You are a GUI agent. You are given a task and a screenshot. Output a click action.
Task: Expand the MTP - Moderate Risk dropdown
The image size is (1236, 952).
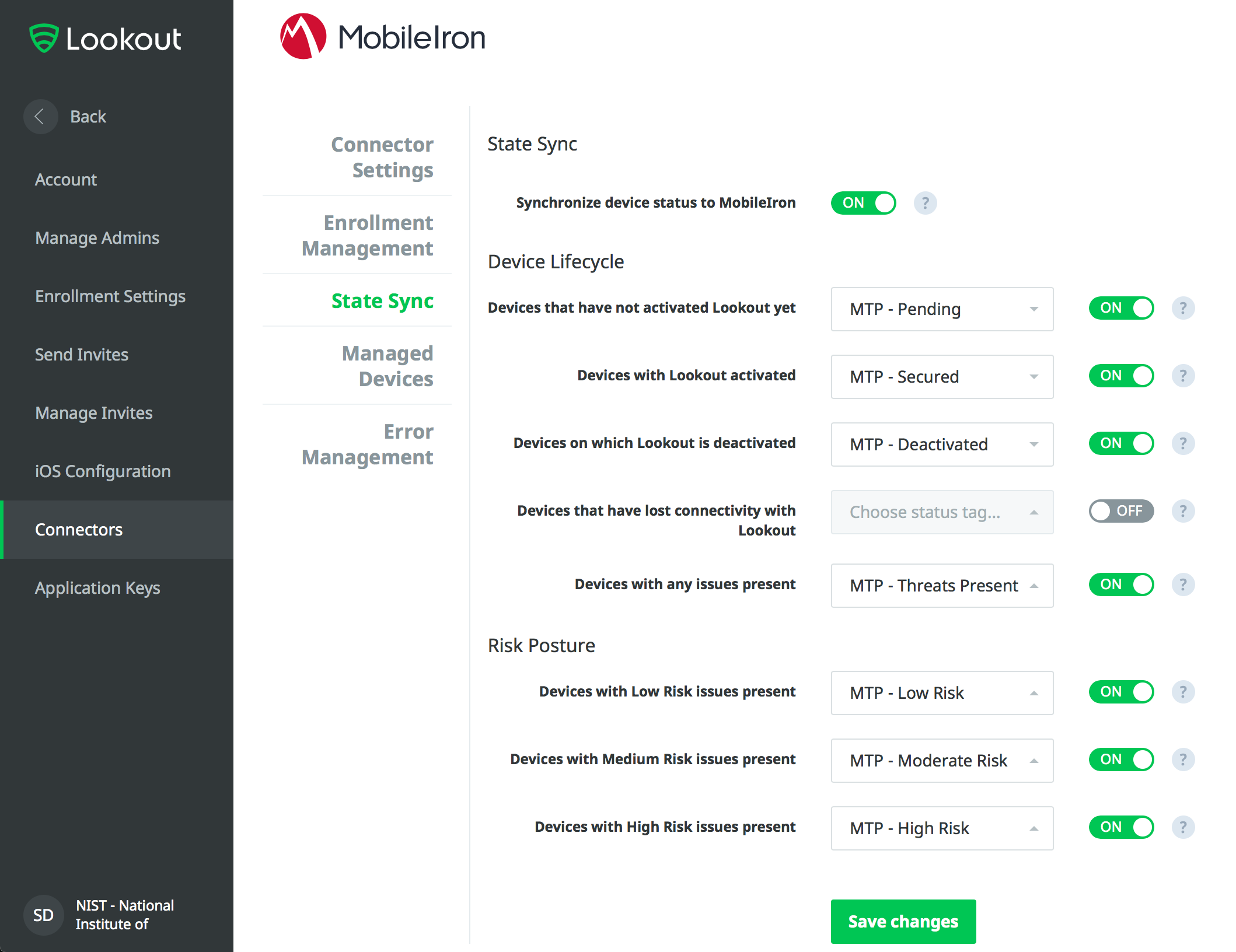pos(941,760)
